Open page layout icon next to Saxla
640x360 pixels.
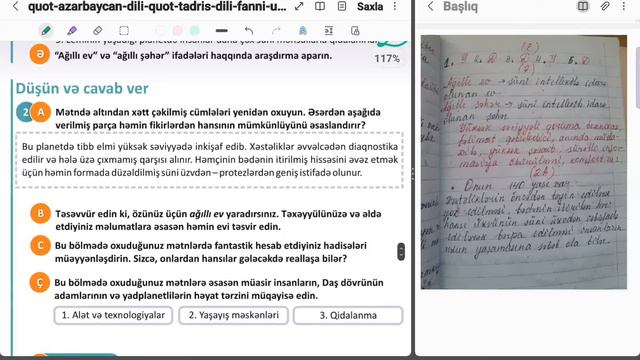tap(342, 6)
